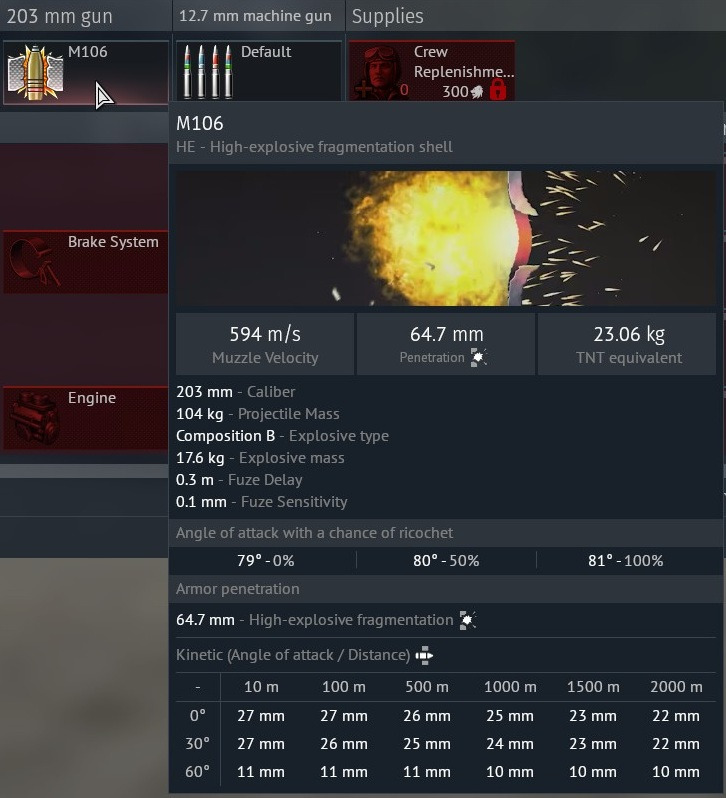Select the Engine modification
The height and width of the screenshot is (798, 726).
(x=86, y=418)
